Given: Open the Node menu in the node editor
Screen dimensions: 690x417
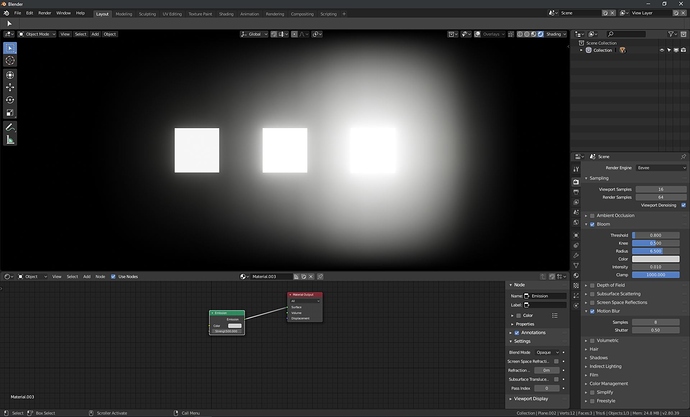Looking at the screenshot, I should pyautogui.click(x=100, y=277).
